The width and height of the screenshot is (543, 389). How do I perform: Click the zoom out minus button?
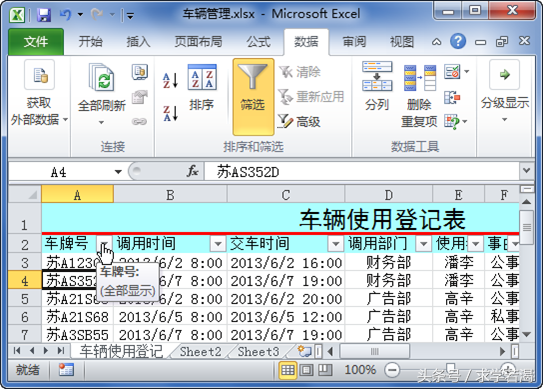[392, 370]
